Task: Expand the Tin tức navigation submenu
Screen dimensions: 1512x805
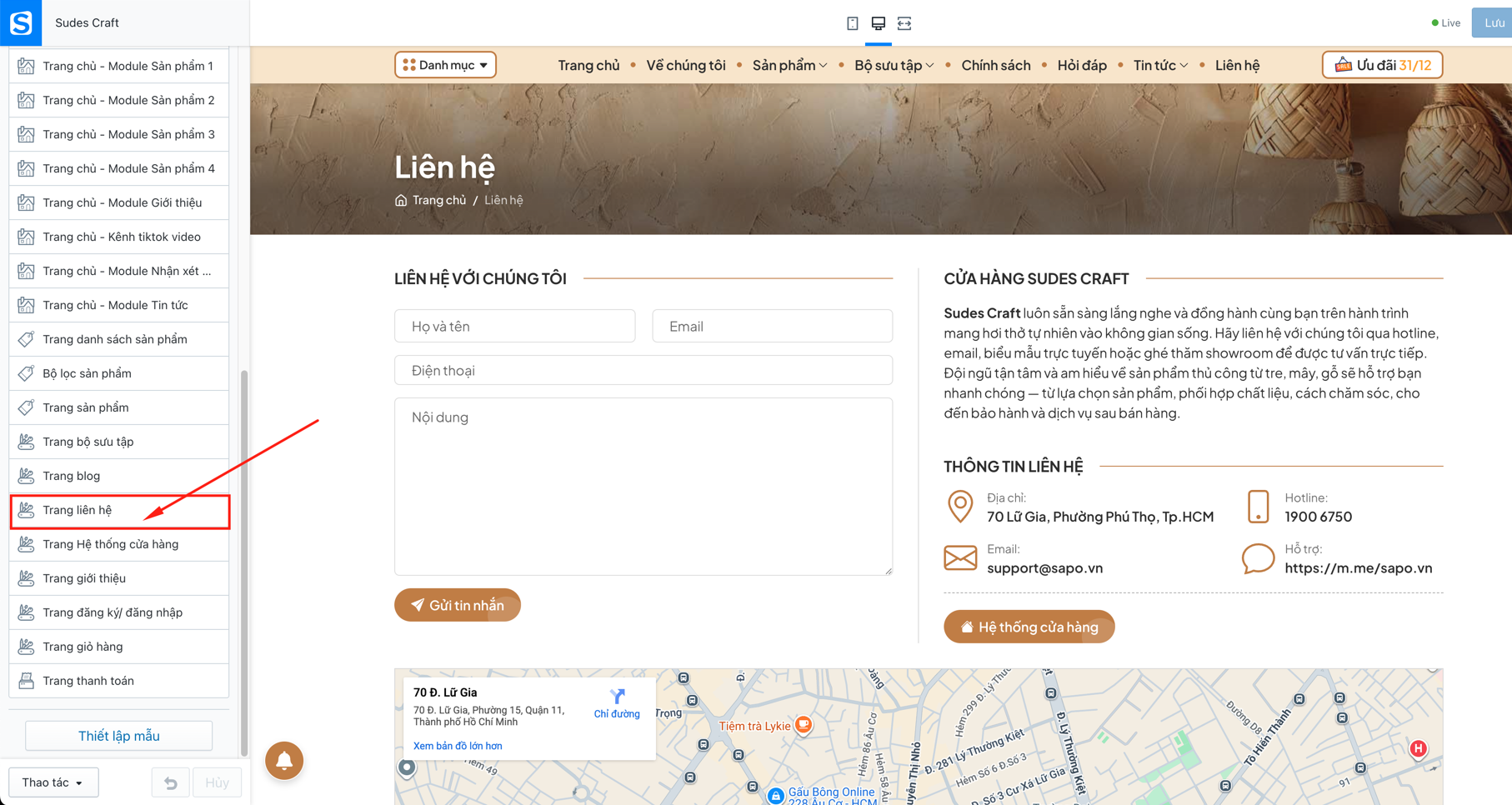Action: pyautogui.click(x=1160, y=65)
